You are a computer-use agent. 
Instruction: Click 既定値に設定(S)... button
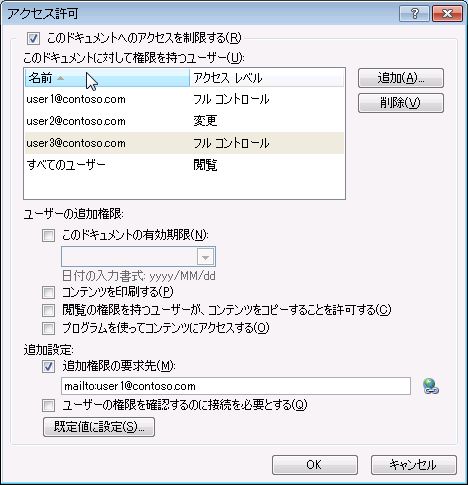[99, 427]
